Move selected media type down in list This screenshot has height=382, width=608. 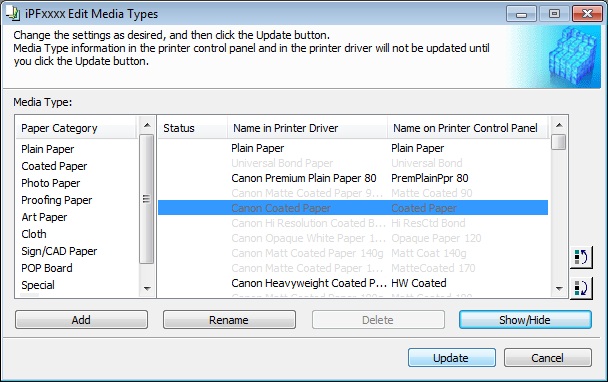[x=581, y=288]
